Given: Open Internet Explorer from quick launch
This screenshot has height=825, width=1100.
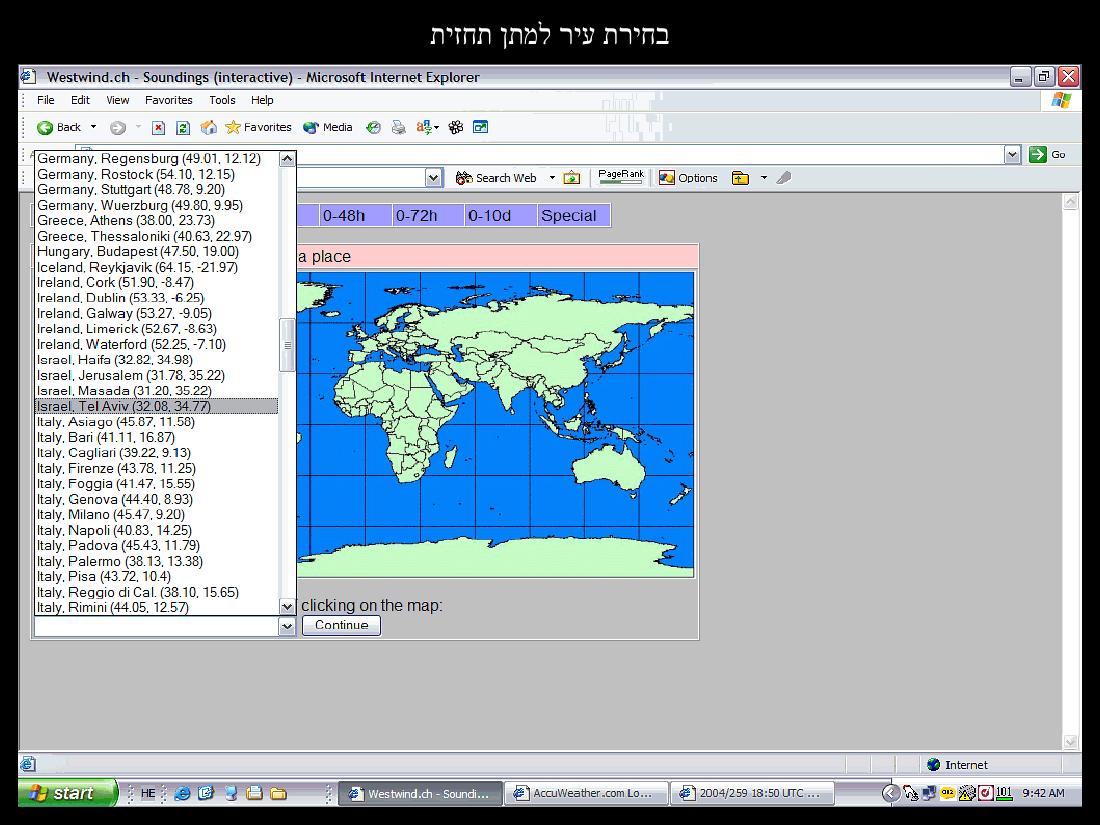Looking at the screenshot, I should click(x=182, y=793).
